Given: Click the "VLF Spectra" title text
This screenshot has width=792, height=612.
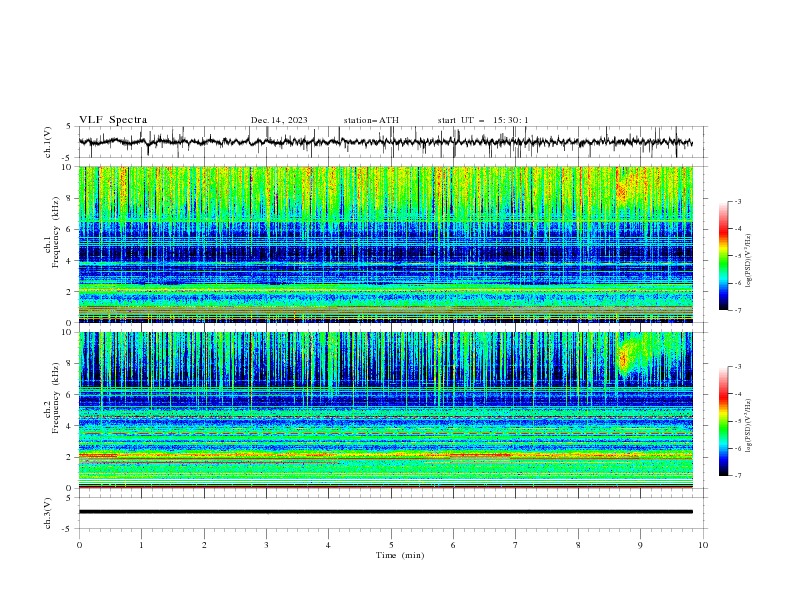Looking at the screenshot, I should (113, 120).
